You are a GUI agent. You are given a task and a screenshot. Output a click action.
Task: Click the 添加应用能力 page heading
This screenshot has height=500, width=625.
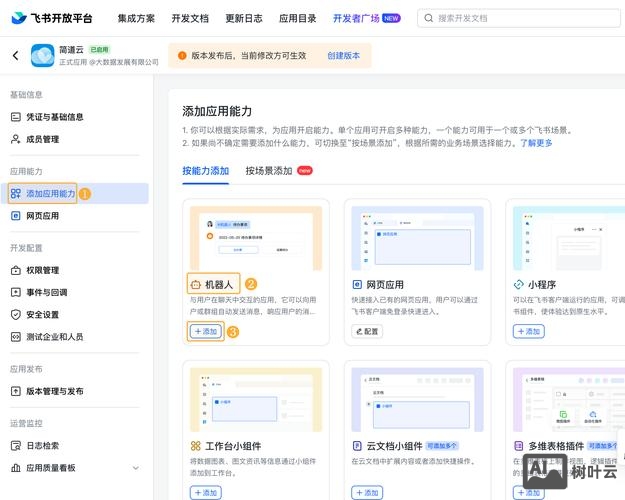tap(217, 111)
